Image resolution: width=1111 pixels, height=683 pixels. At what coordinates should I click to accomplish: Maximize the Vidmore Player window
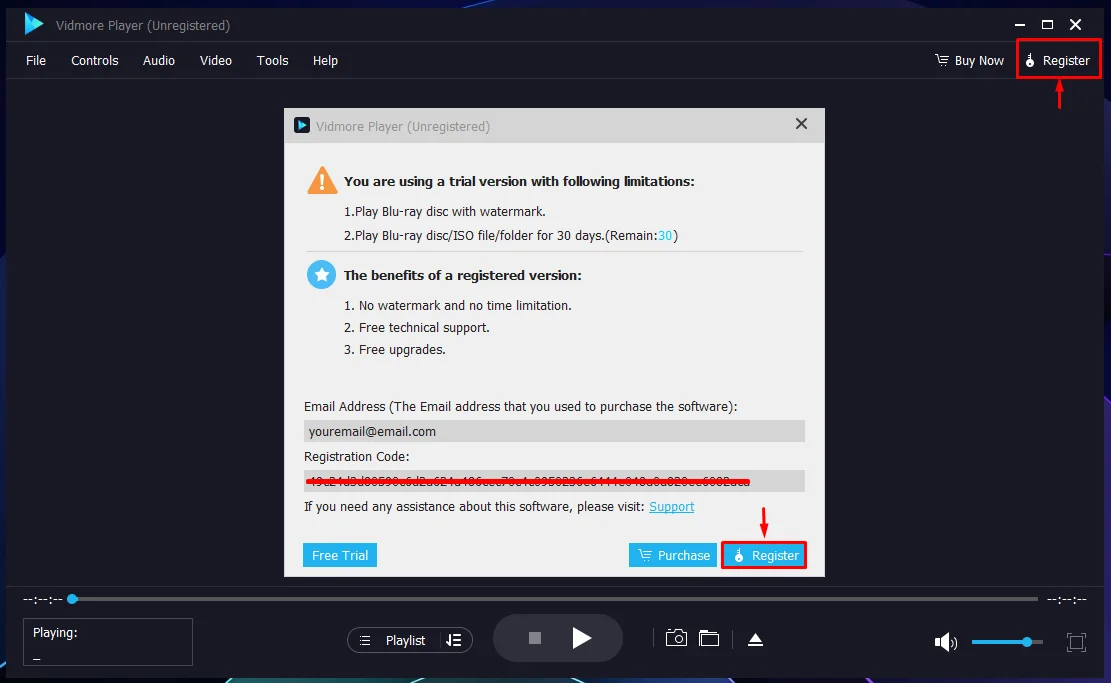pos(1047,25)
